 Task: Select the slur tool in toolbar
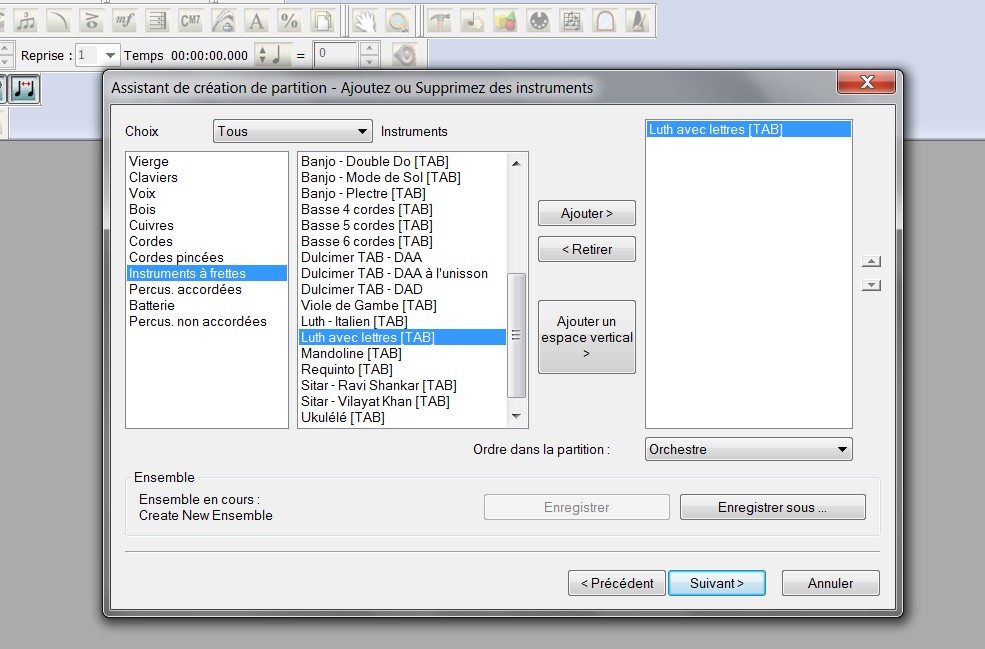(59, 19)
